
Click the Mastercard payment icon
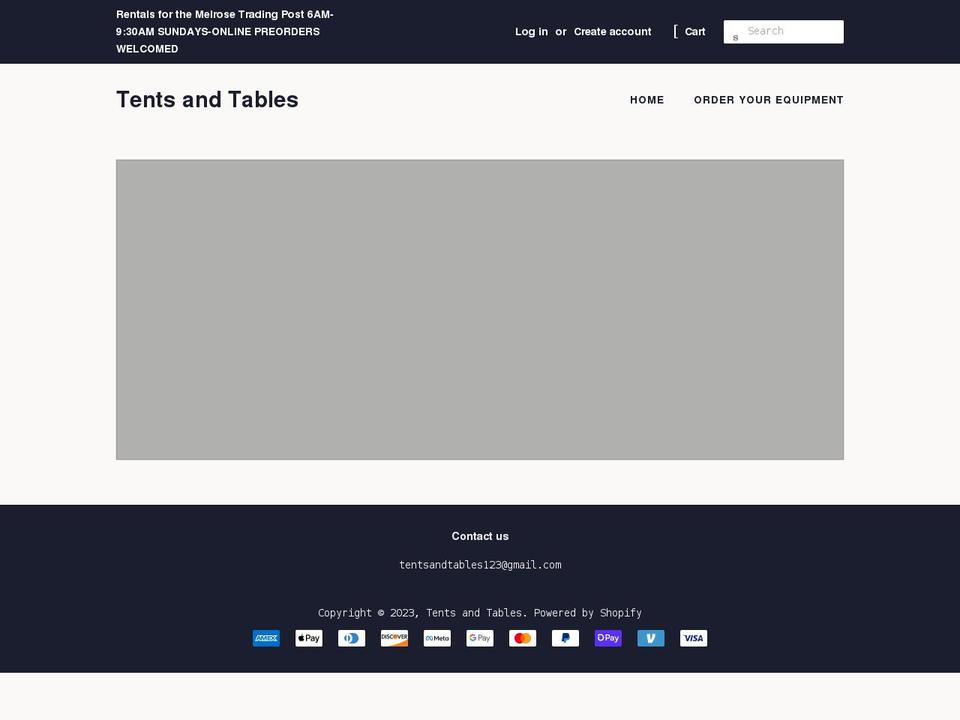(x=523, y=638)
